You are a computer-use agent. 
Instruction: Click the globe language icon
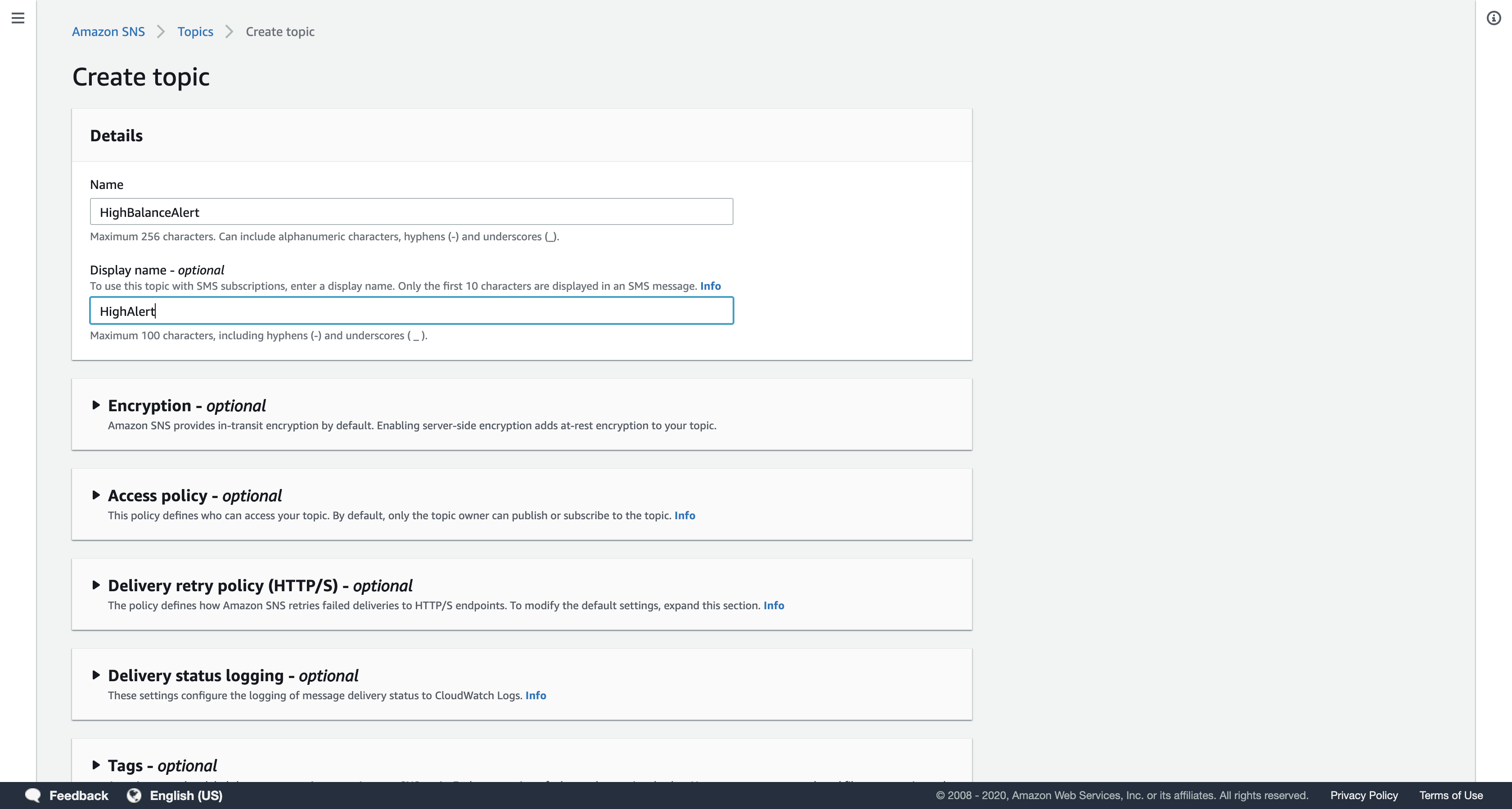(135, 795)
